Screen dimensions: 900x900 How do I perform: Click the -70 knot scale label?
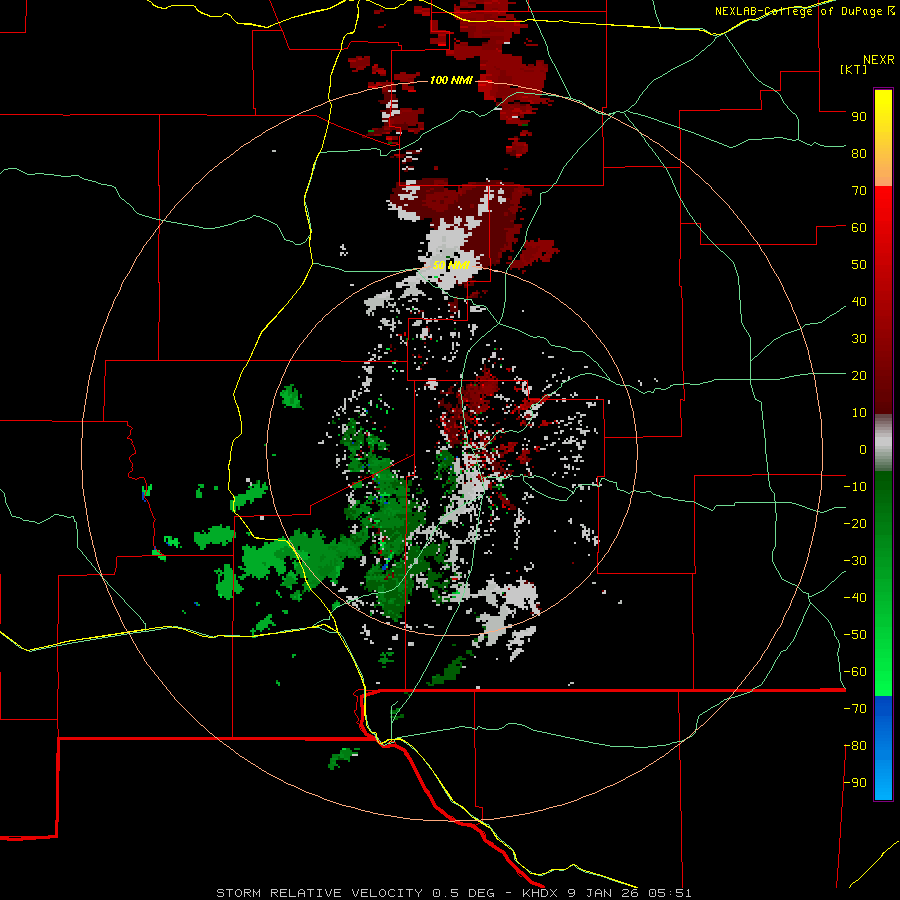click(x=855, y=709)
